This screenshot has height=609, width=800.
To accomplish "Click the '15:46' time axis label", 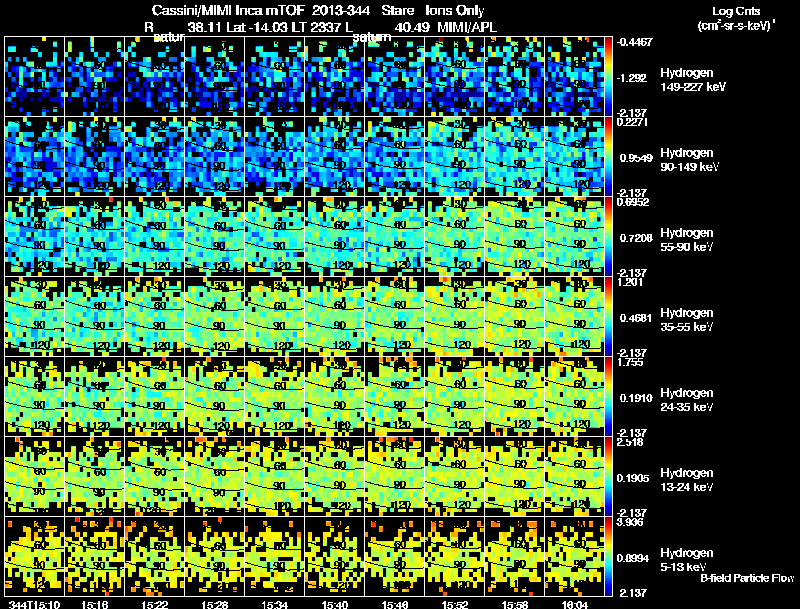I will point(395,604).
